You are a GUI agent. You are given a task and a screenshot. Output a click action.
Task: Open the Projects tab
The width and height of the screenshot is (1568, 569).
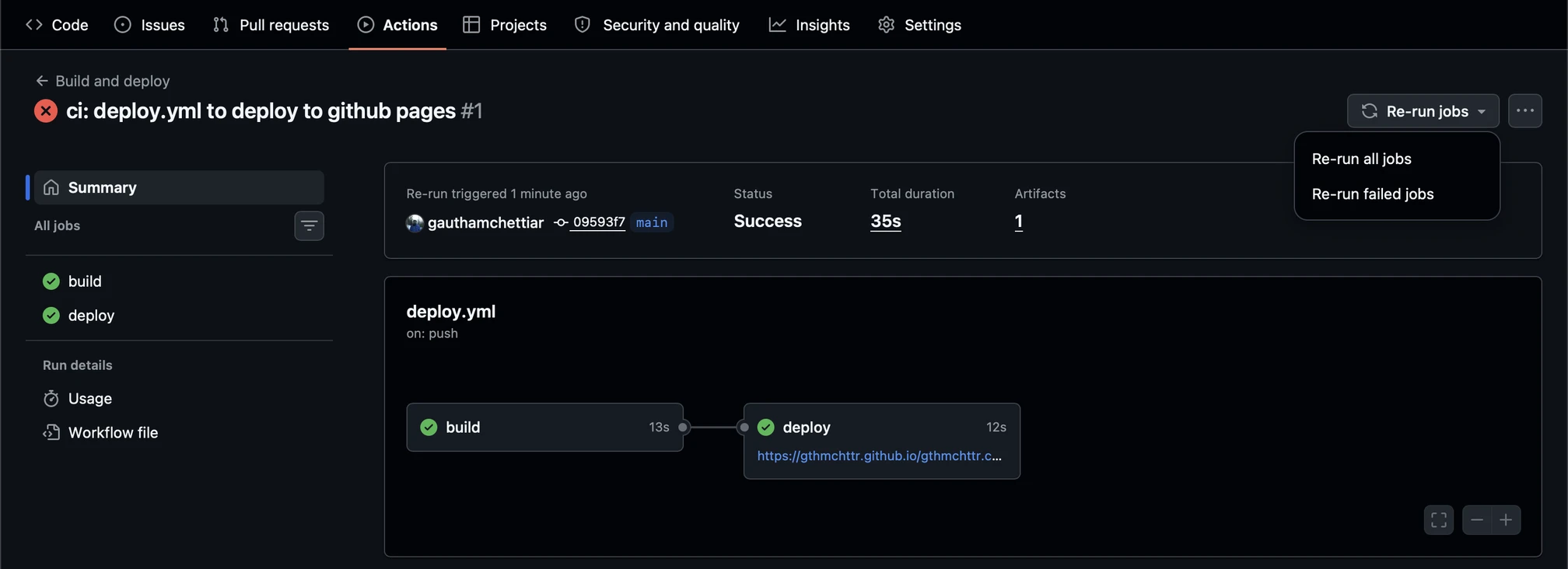(x=505, y=25)
